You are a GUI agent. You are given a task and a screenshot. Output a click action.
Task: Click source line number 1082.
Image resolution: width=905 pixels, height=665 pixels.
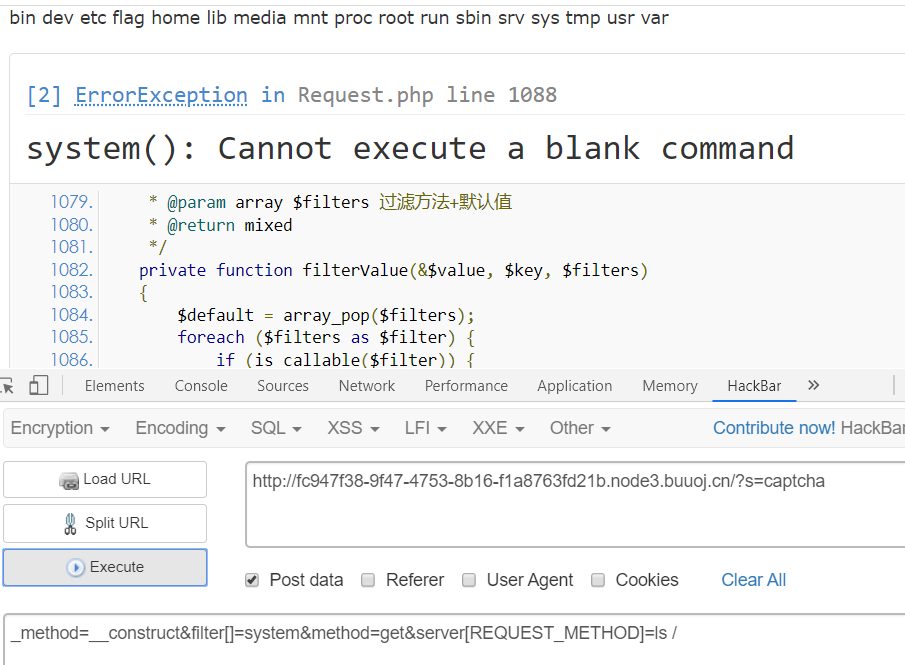pyautogui.click(x=72, y=270)
